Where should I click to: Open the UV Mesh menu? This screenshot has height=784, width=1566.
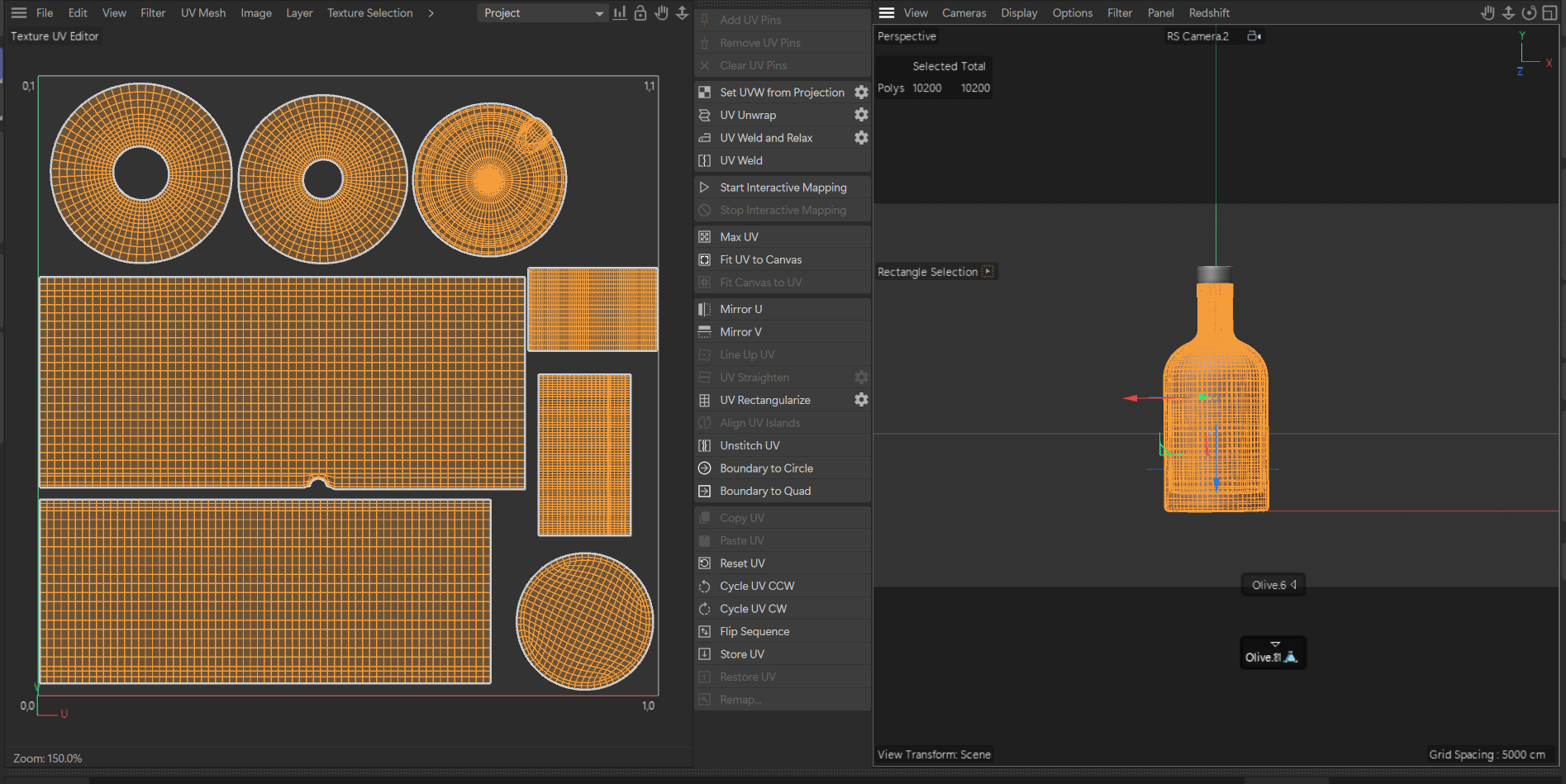tap(203, 13)
